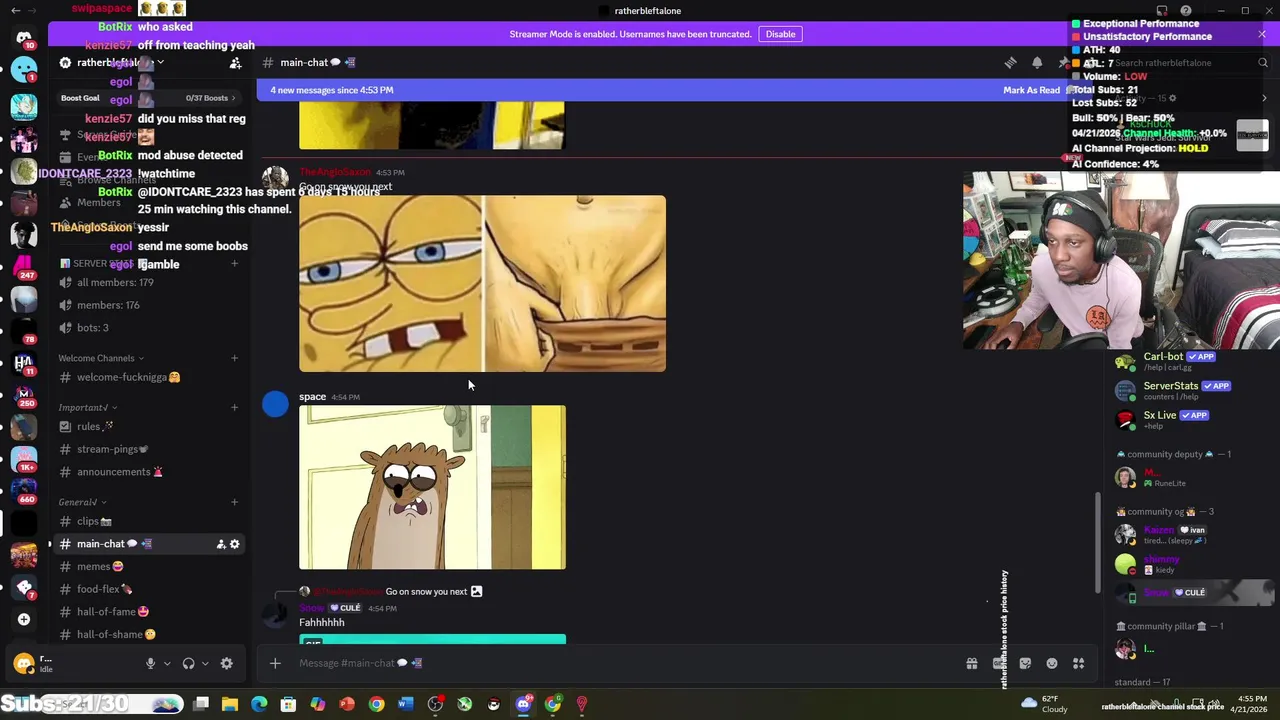Open the memes channel

(x=148, y=566)
